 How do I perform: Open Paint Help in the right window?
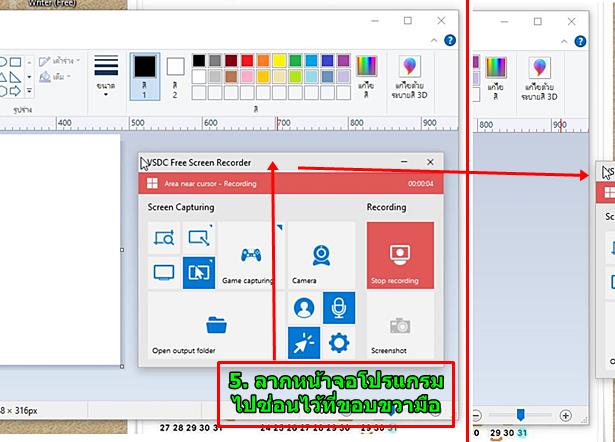(x=580, y=41)
